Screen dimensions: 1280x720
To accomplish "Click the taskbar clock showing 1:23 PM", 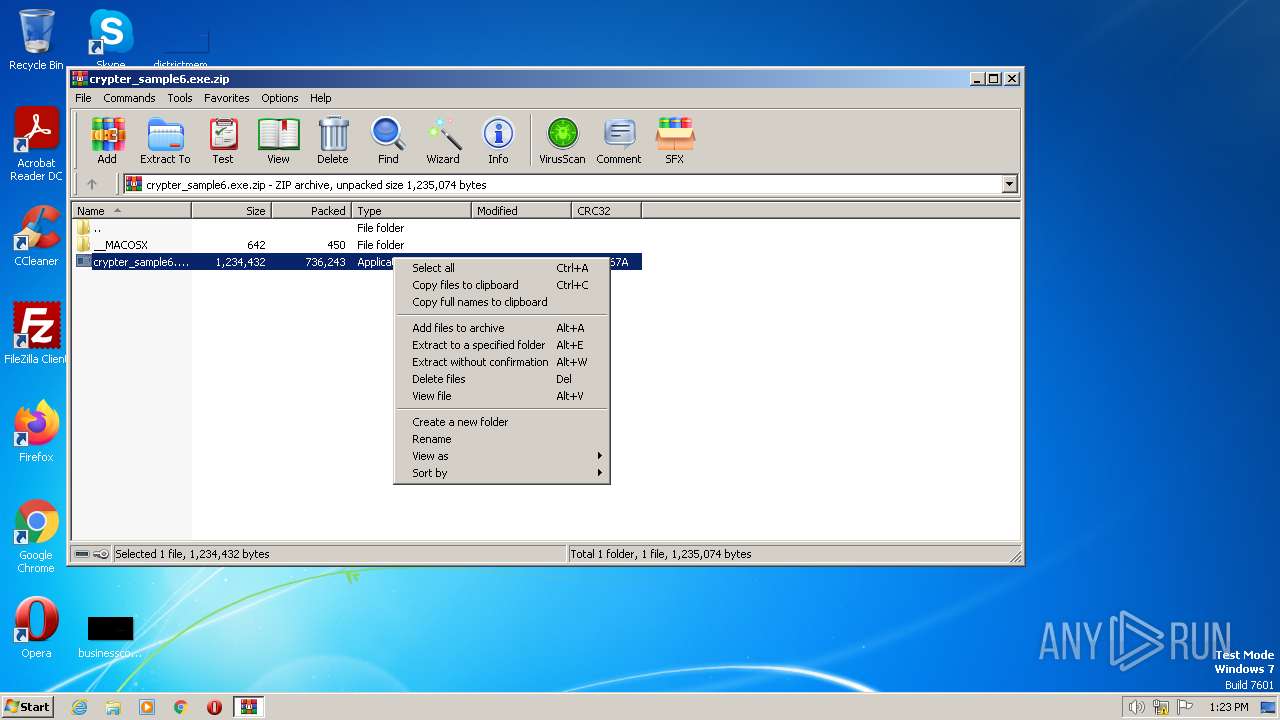I will (1228, 707).
